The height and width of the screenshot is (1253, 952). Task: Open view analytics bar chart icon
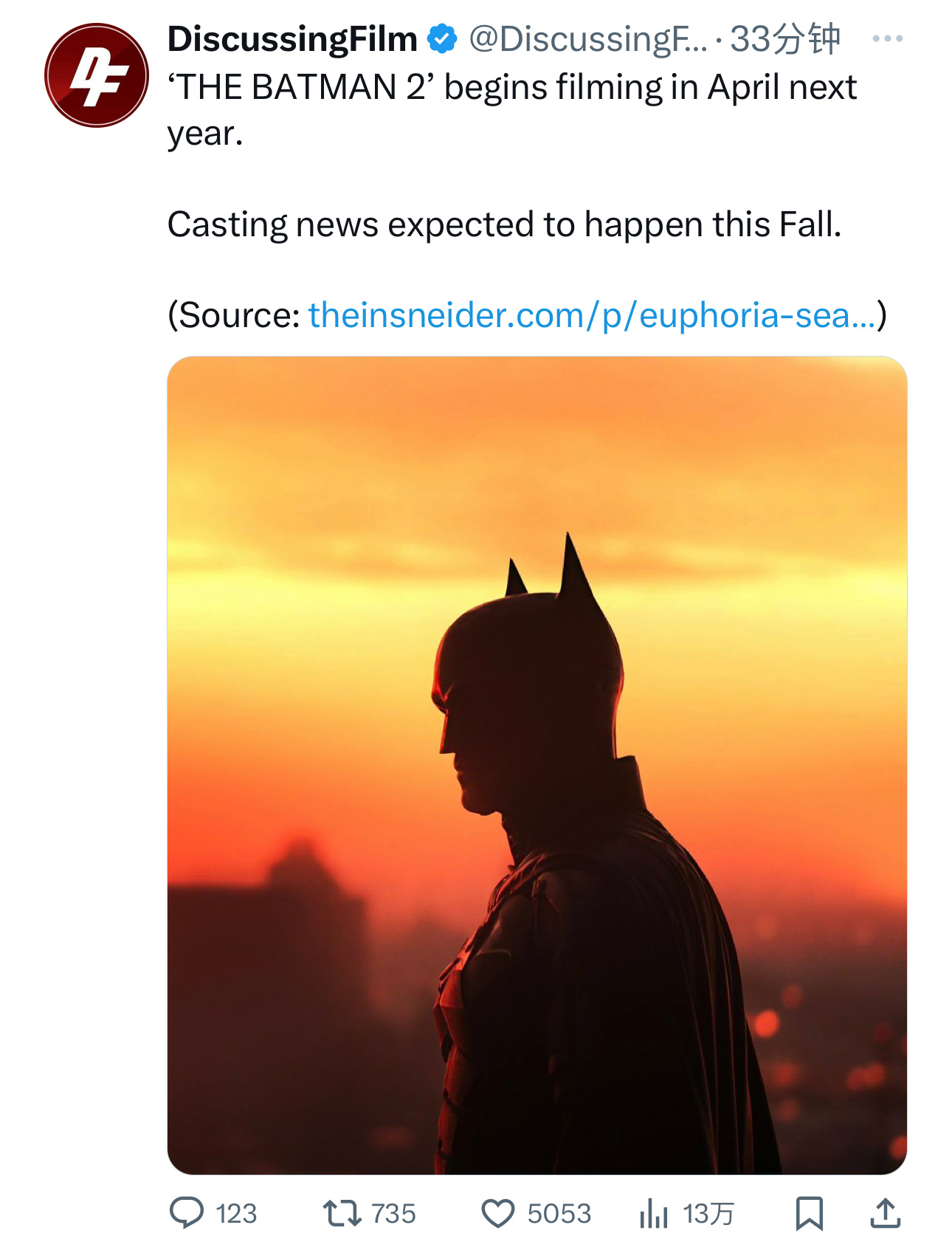click(x=654, y=1213)
